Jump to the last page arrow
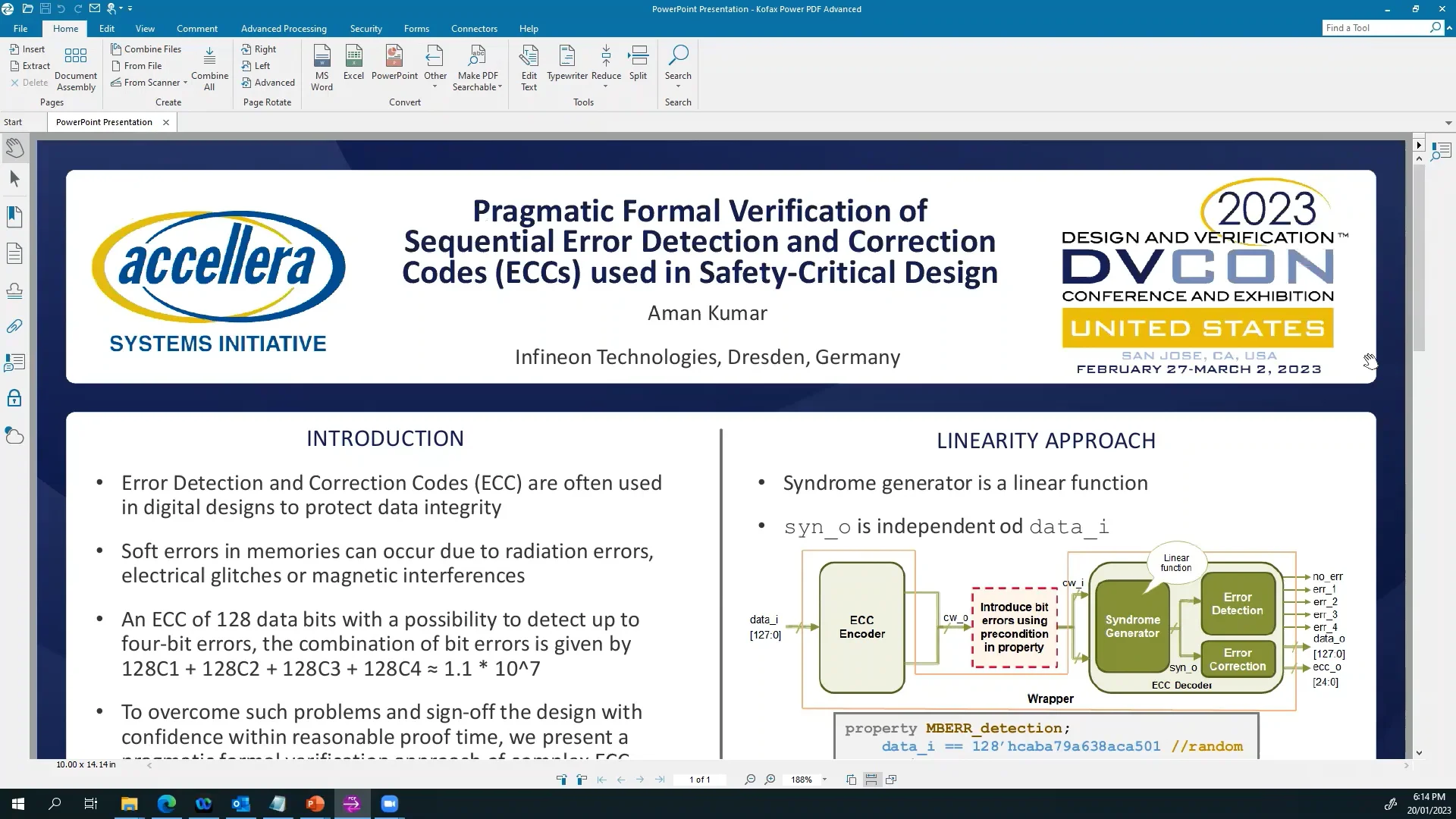 (660, 779)
